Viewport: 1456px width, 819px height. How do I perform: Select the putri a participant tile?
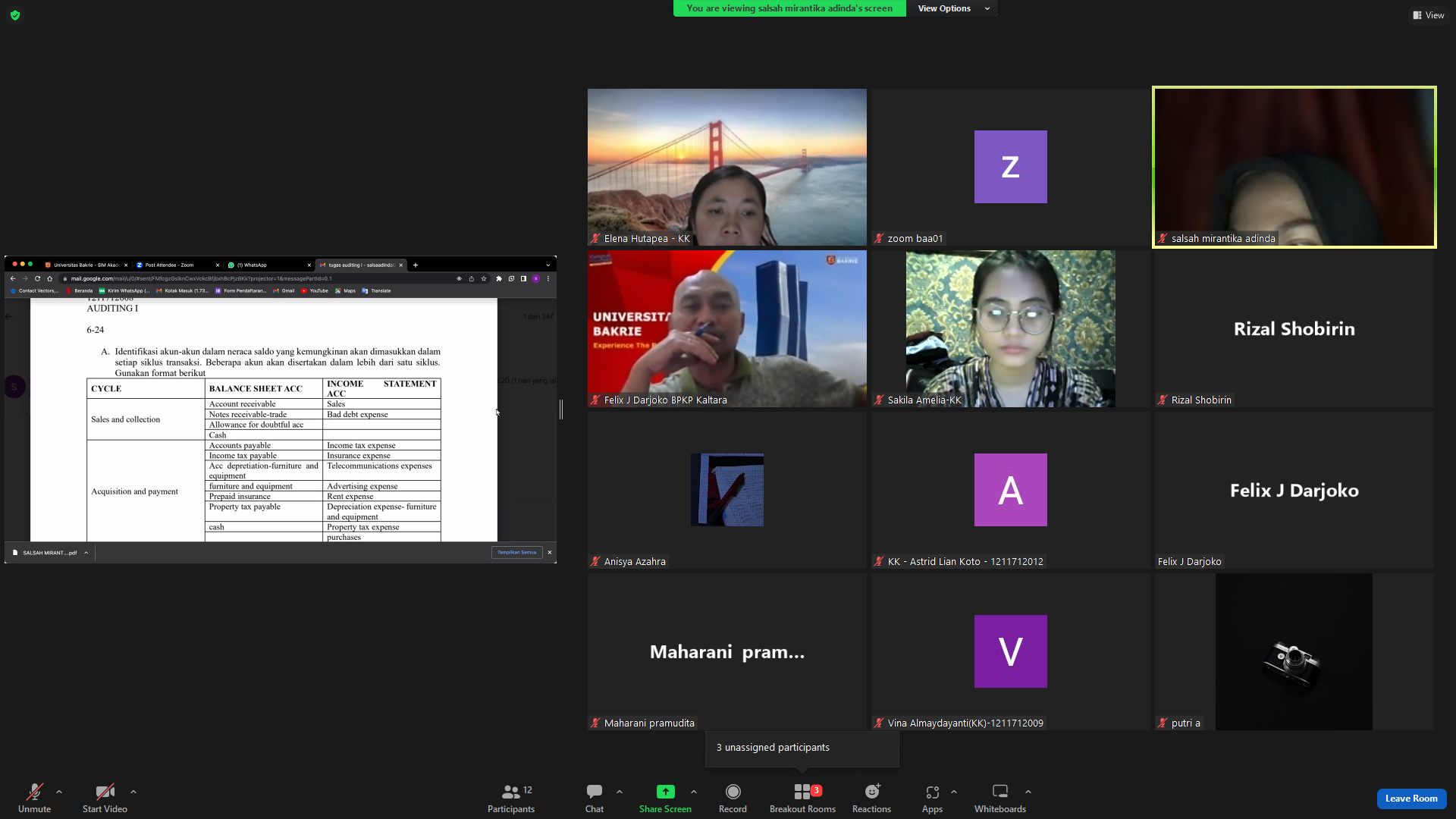click(x=1294, y=651)
